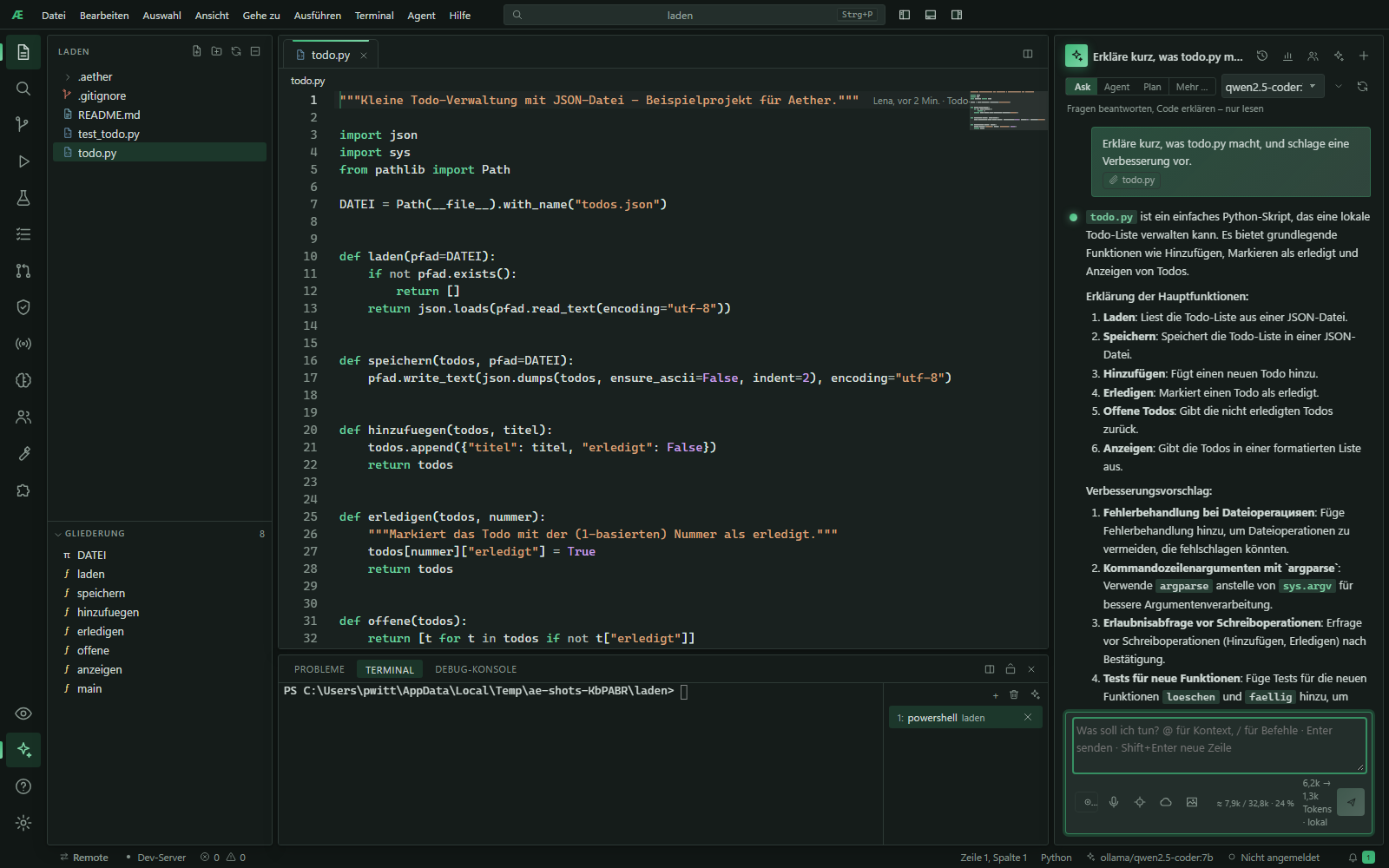This screenshot has width=1389, height=868.
Task: Split the editor view
Action: tap(1028, 54)
